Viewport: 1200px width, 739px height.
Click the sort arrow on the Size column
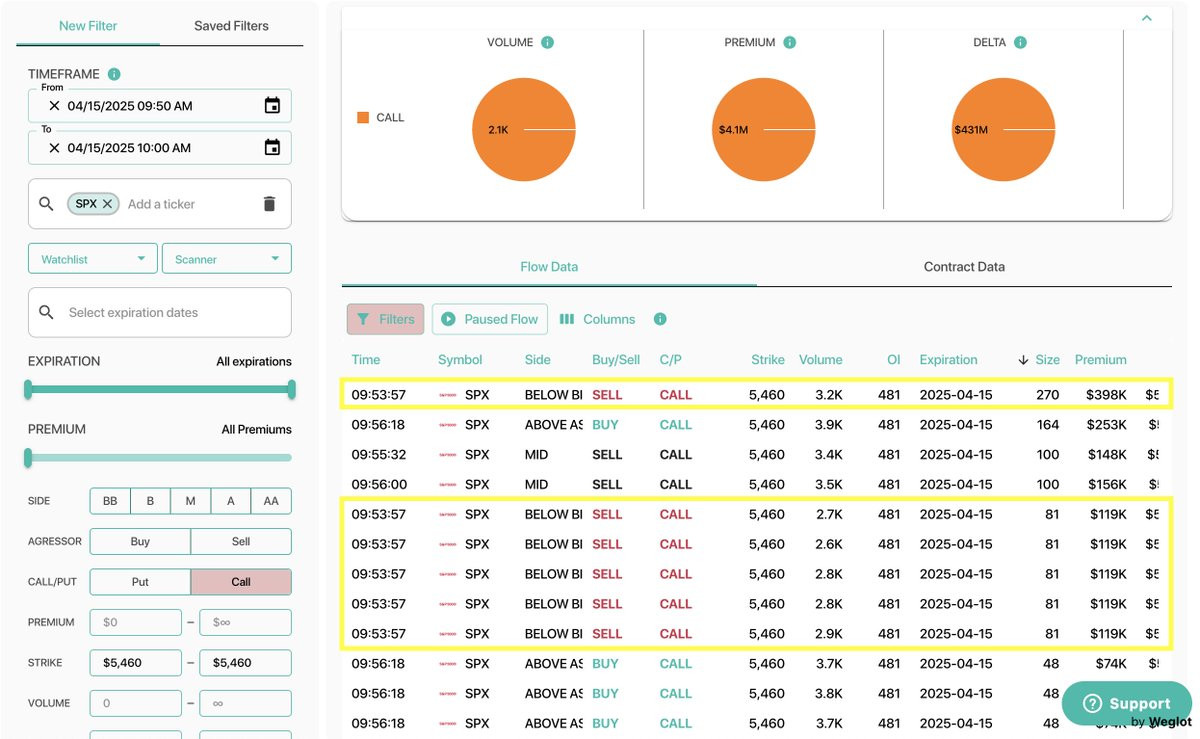1023,360
